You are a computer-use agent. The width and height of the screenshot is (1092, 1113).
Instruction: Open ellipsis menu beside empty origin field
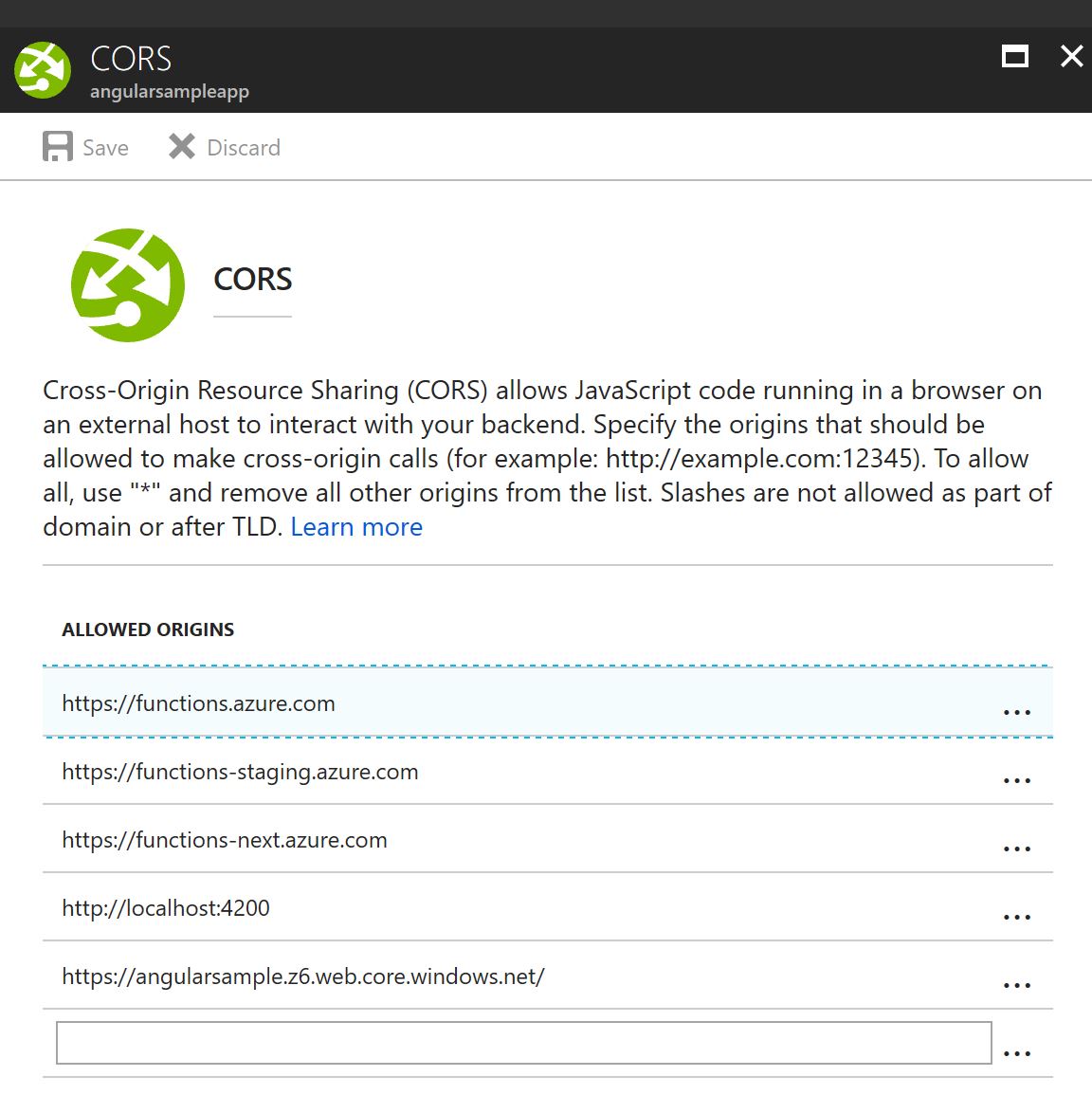(1017, 1052)
